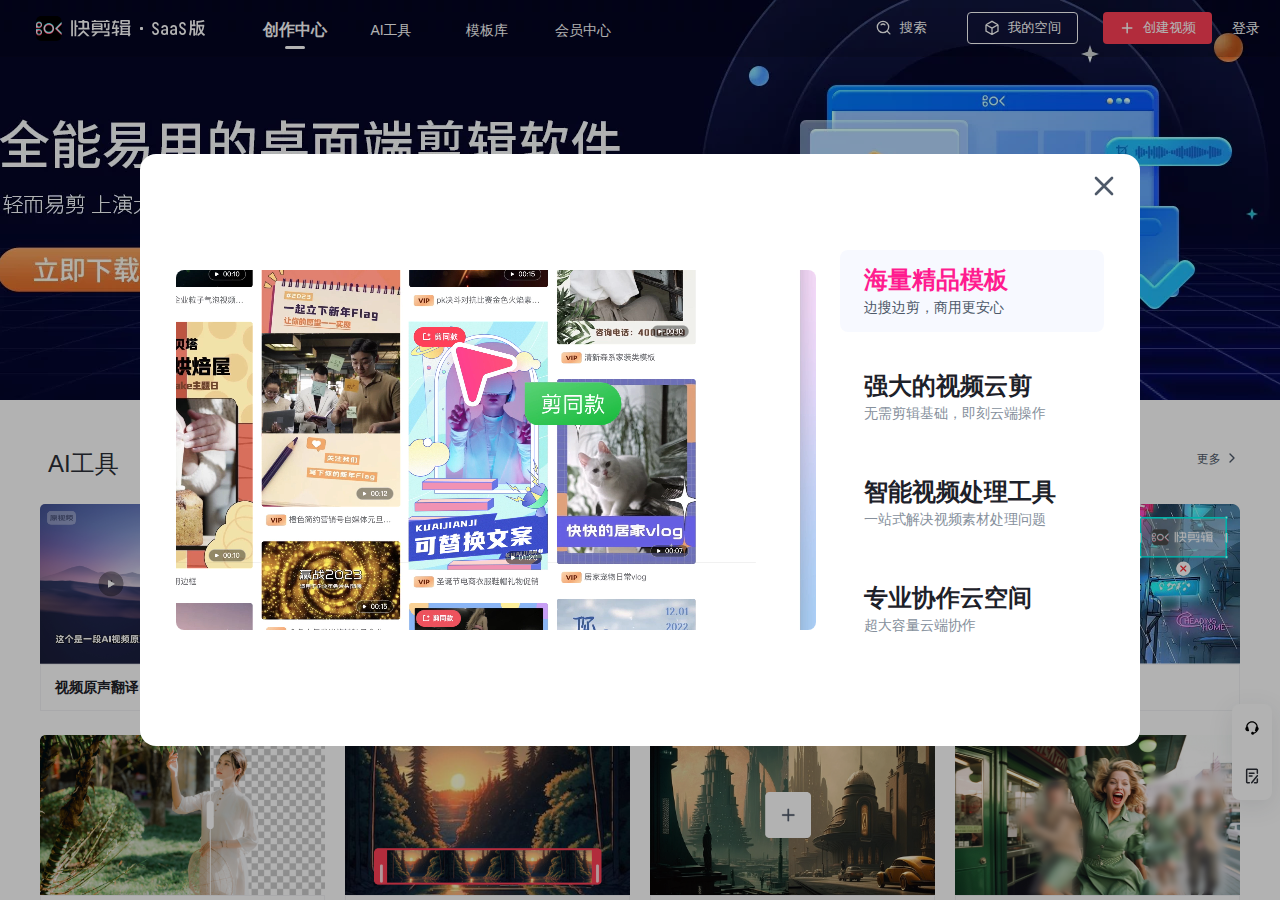Select the 海量精品模板 feature item

click(x=971, y=291)
